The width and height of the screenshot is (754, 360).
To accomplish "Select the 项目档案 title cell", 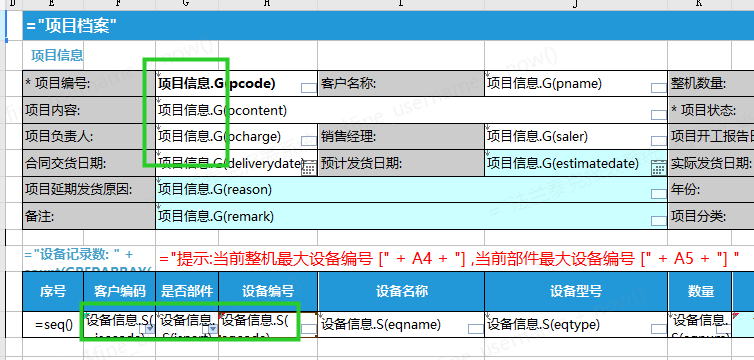I will (388, 25).
